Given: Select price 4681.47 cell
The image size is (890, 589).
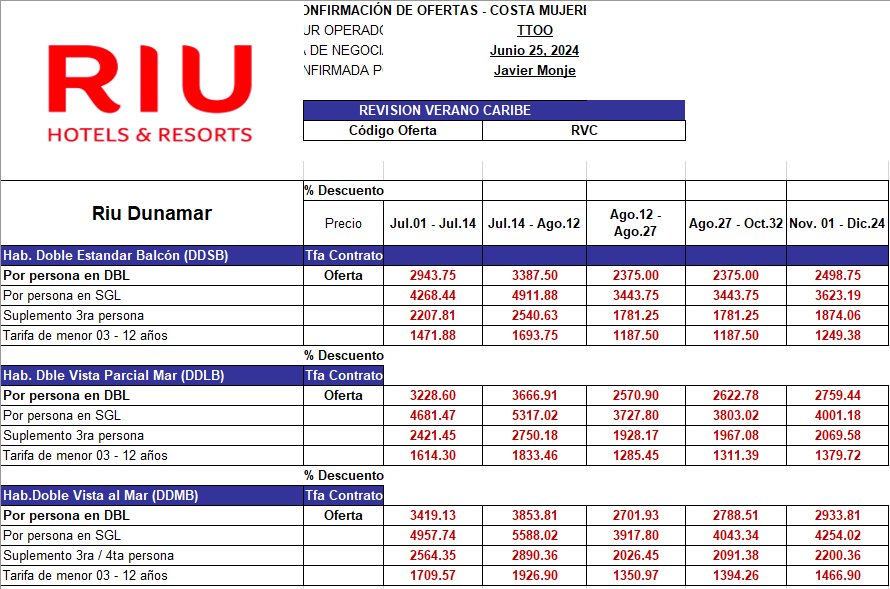Looking at the screenshot, I should tap(433, 415).
